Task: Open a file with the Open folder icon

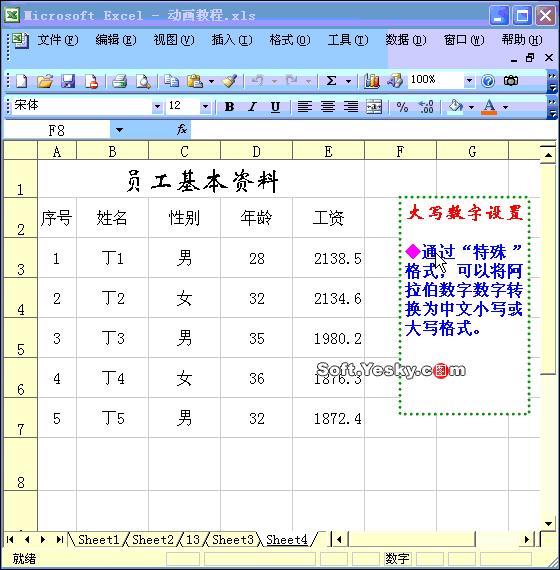Action: [44, 81]
